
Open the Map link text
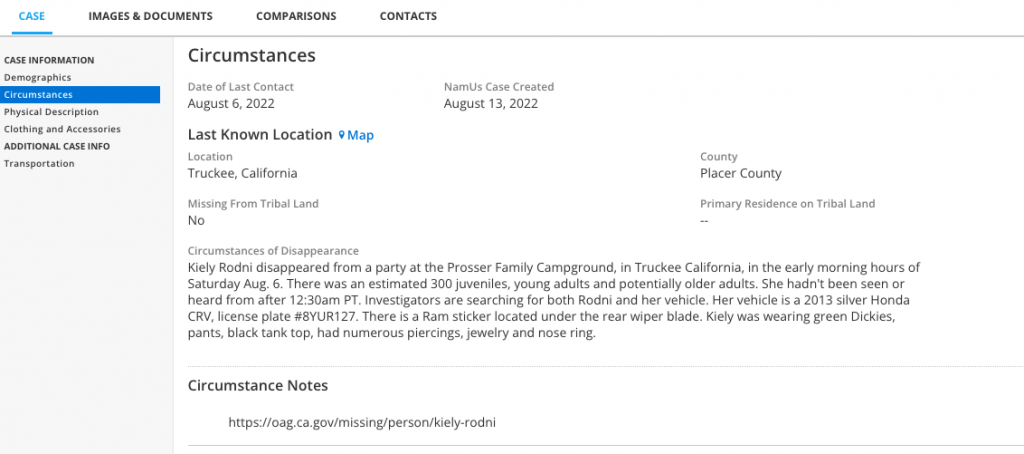point(360,135)
